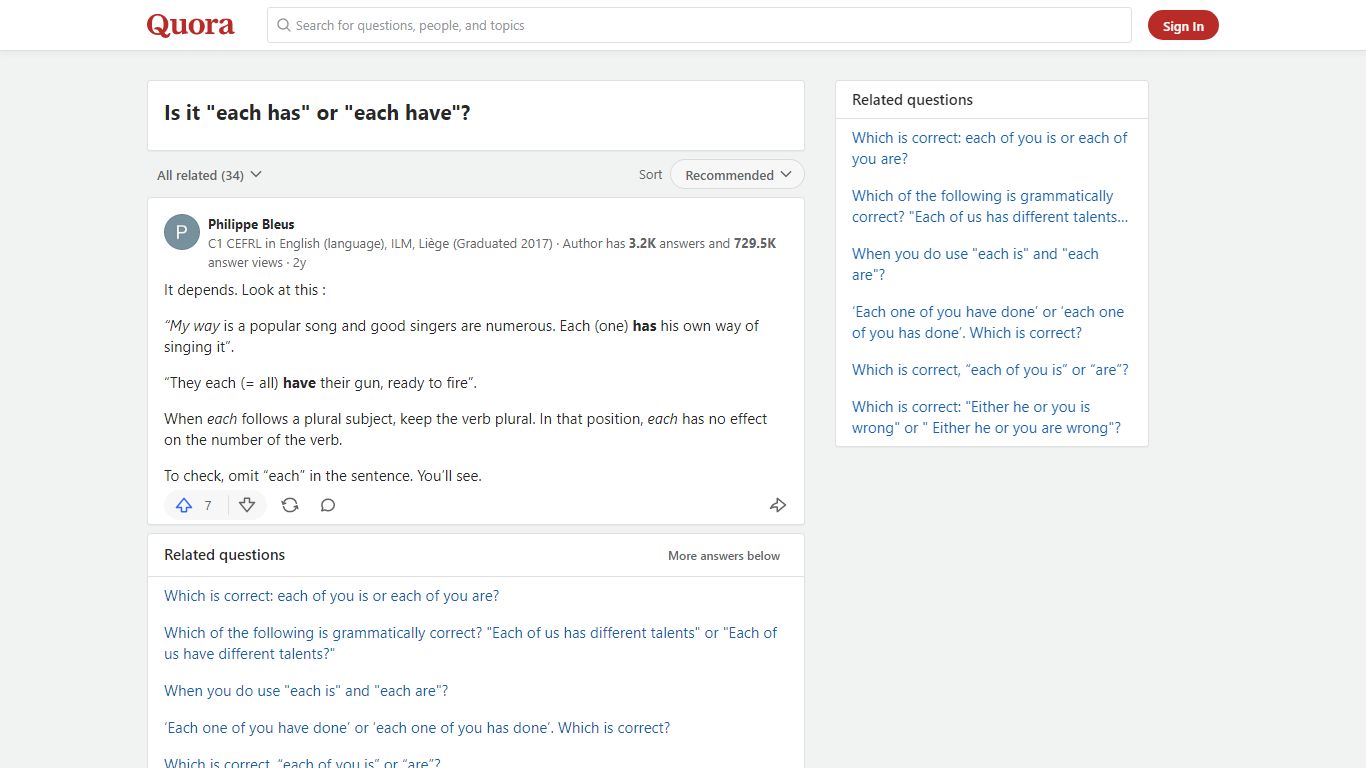This screenshot has height=768, width=1366.
Task: Click the search magnifier icon
Action: click(284, 25)
